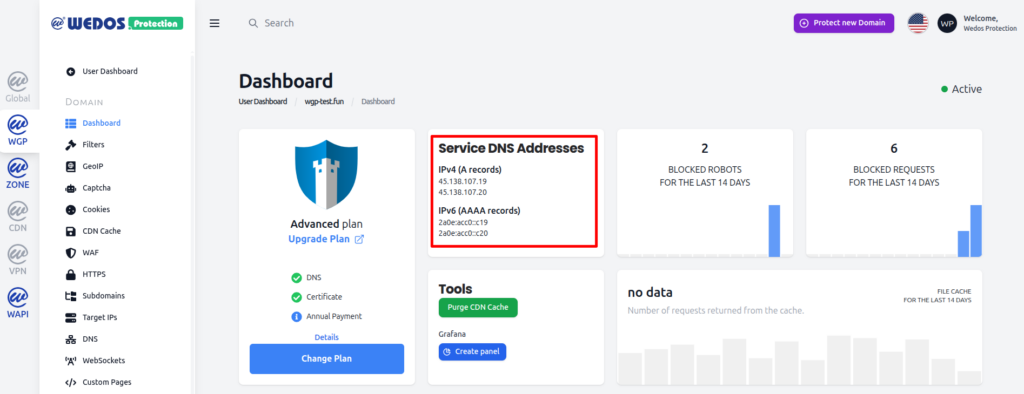Click Protect new Domain button
The height and width of the screenshot is (394, 1024).
(x=844, y=23)
